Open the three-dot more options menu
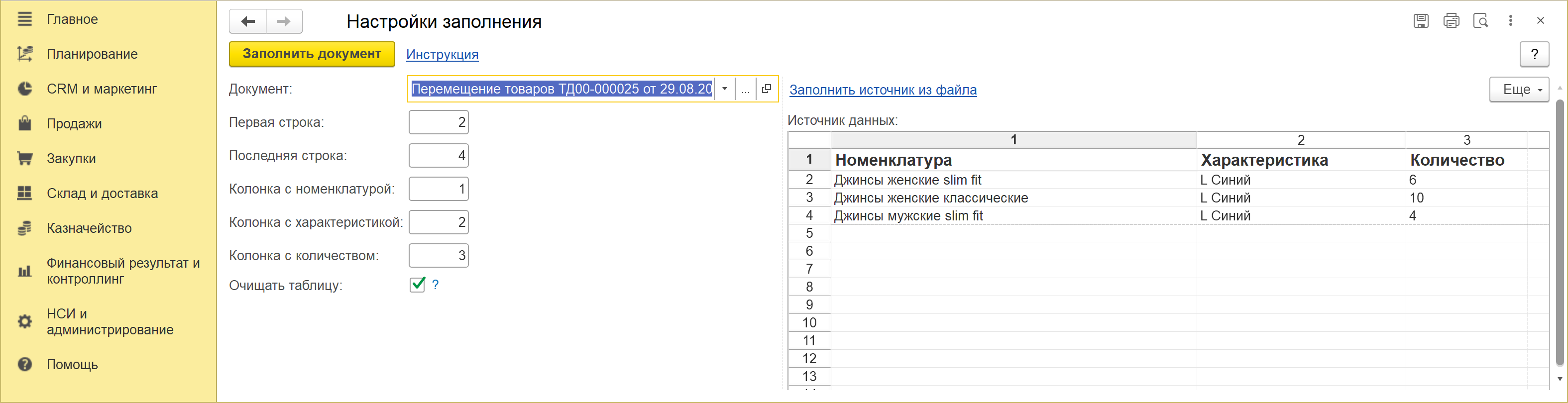 tap(1511, 21)
